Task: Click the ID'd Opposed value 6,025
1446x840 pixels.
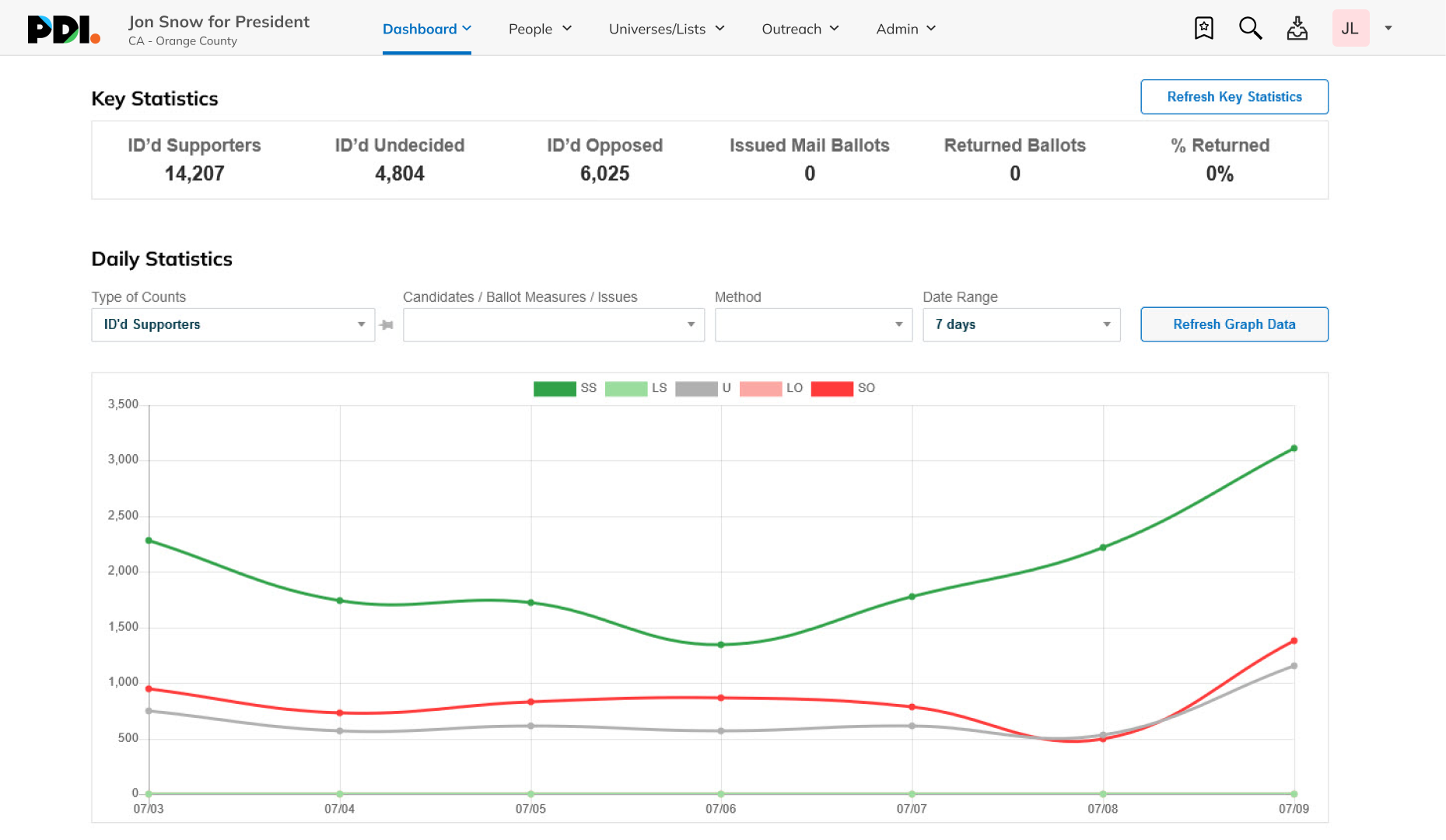Action: coord(604,173)
